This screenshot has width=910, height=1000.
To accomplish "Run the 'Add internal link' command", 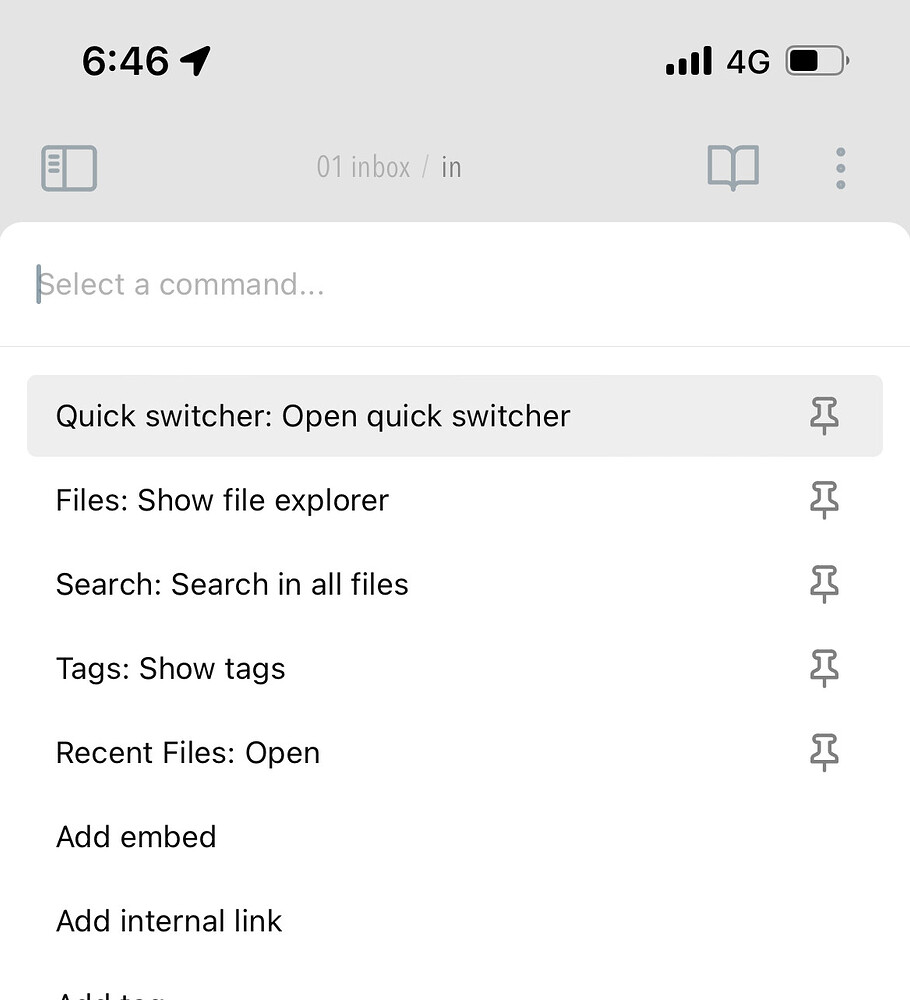I will tap(168, 921).
